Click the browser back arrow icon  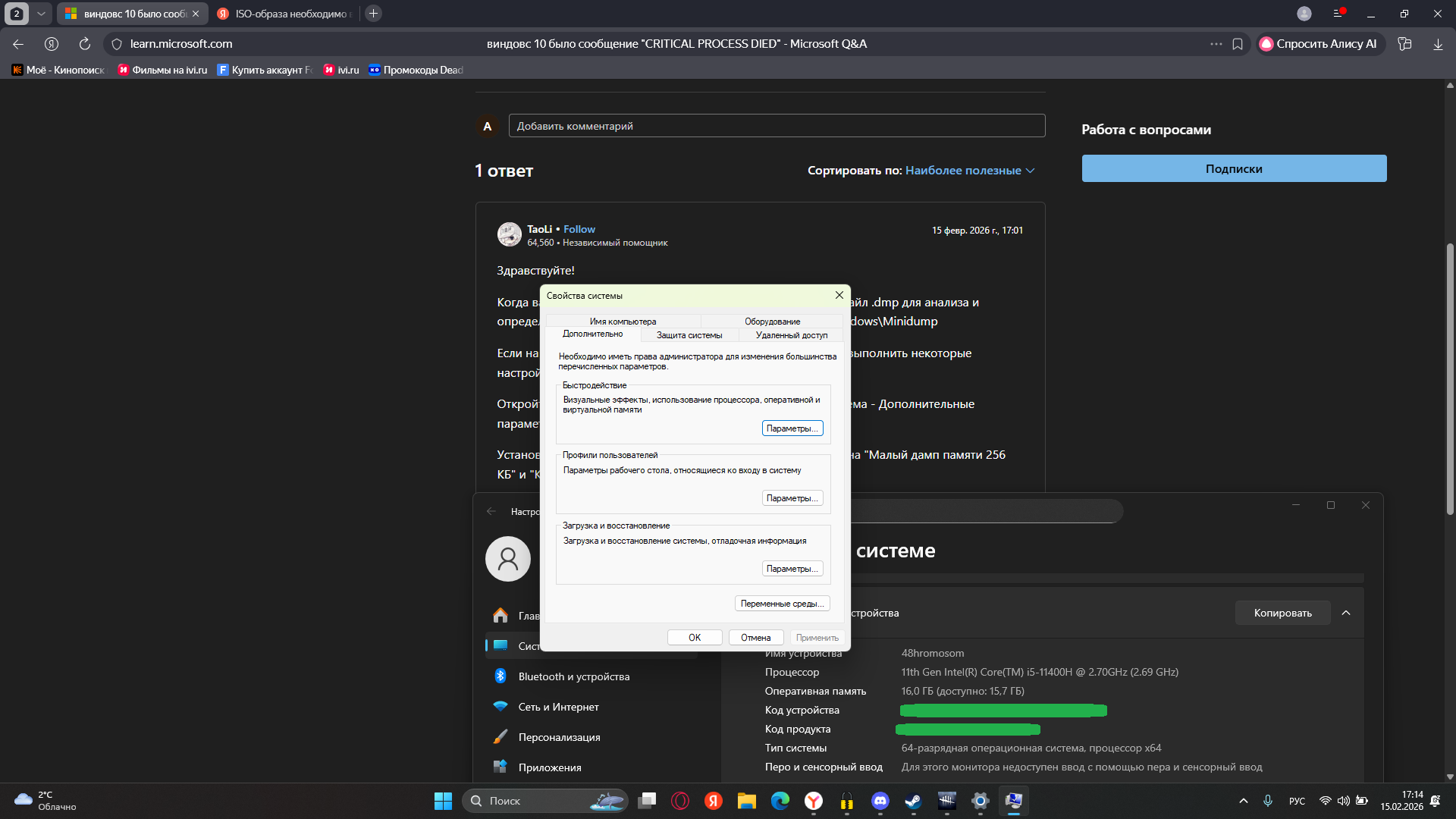click(18, 44)
